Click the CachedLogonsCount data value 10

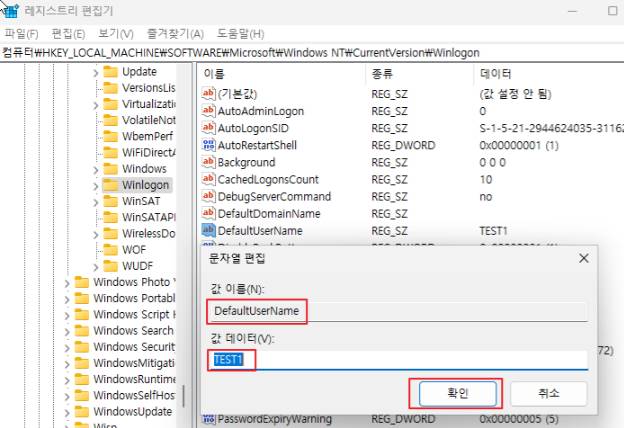486,180
